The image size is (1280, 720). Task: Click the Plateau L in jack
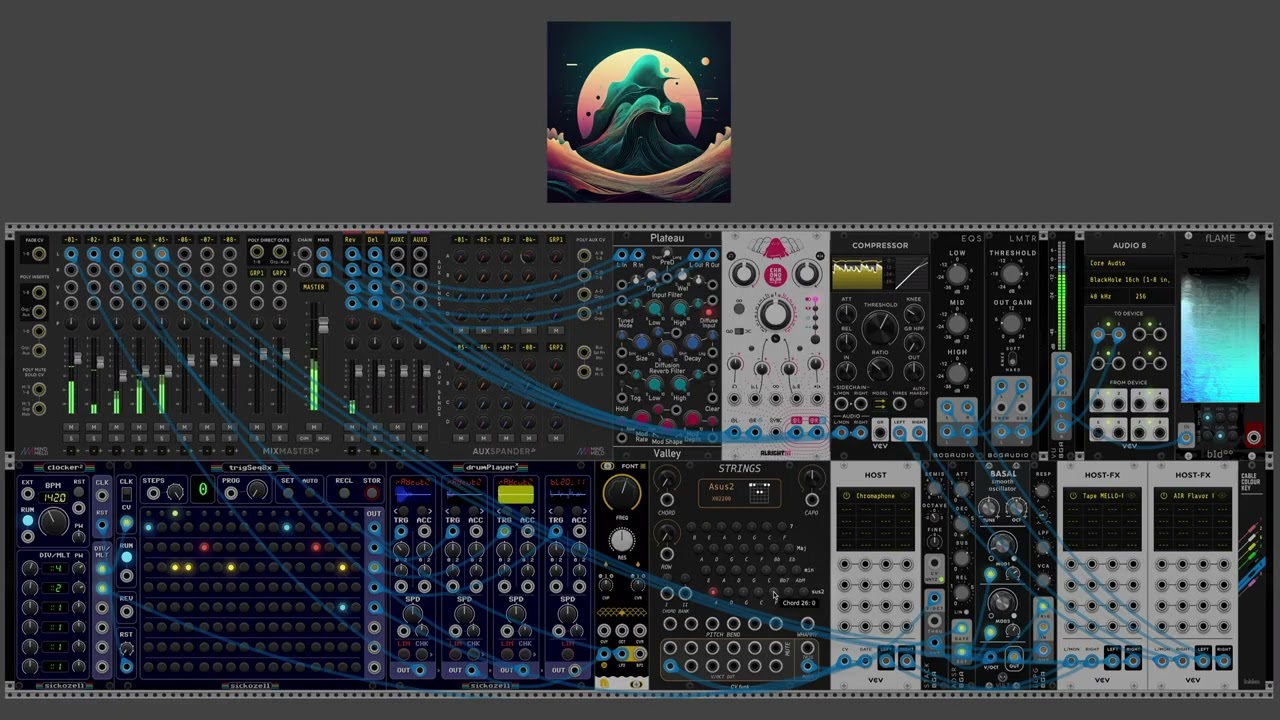point(621,254)
